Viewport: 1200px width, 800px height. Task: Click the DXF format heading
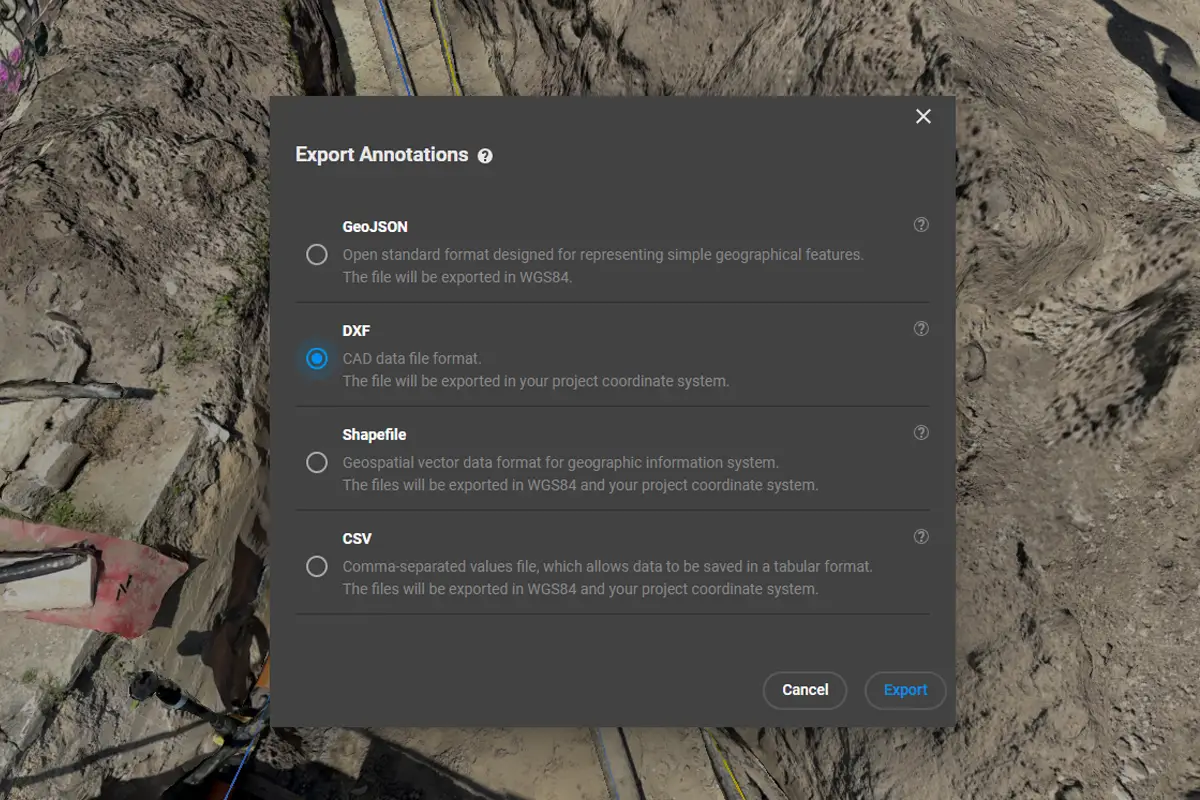356,331
